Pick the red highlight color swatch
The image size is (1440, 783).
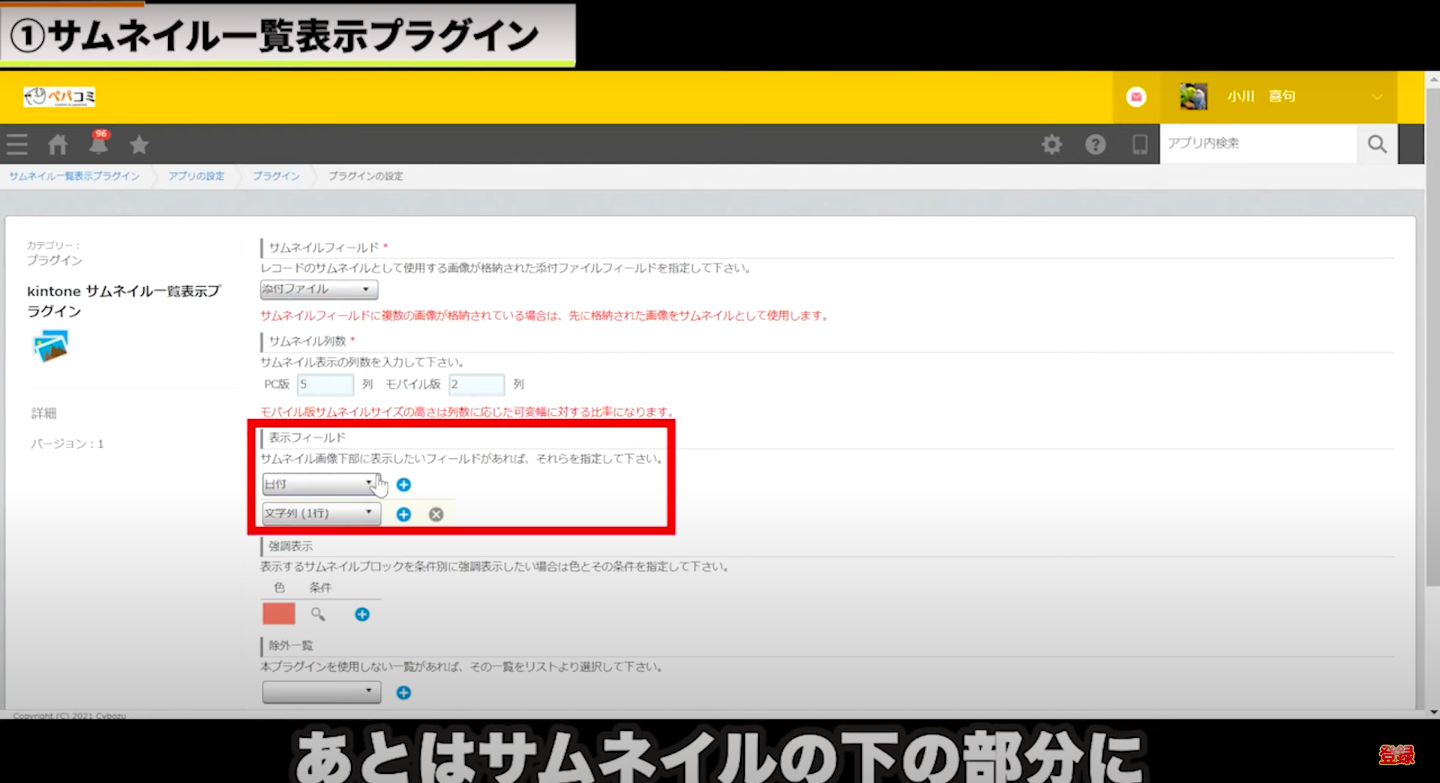pyautogui.click(x=279, y=614)
